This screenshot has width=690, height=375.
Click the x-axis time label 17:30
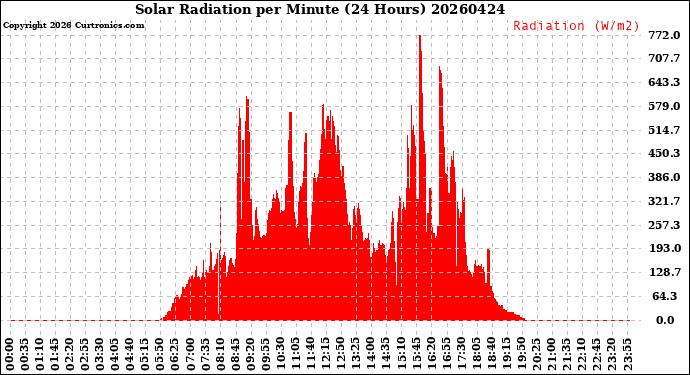point(462,355)
